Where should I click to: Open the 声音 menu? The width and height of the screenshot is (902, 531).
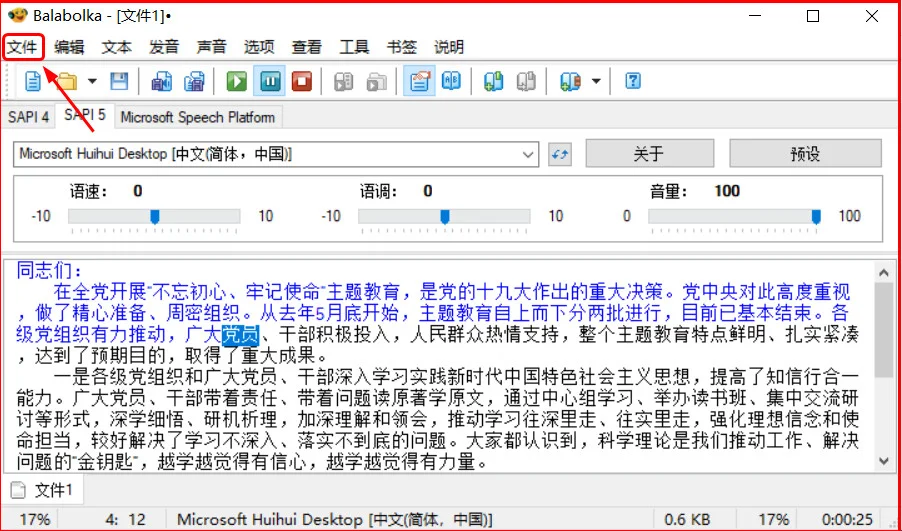tap(211, 47)
